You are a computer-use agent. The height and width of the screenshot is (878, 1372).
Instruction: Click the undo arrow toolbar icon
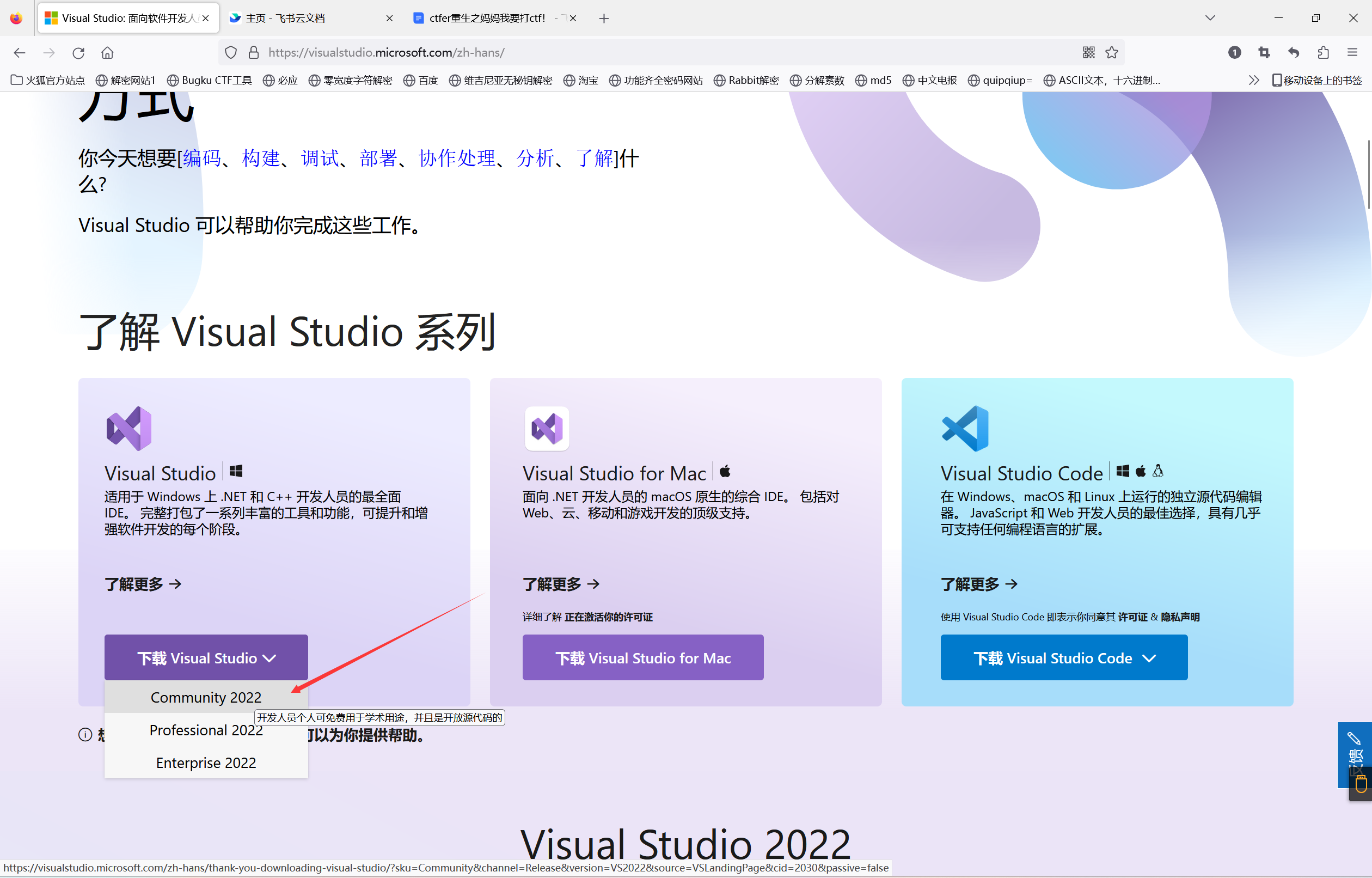pyautogui.click(x=1294, y=52)
